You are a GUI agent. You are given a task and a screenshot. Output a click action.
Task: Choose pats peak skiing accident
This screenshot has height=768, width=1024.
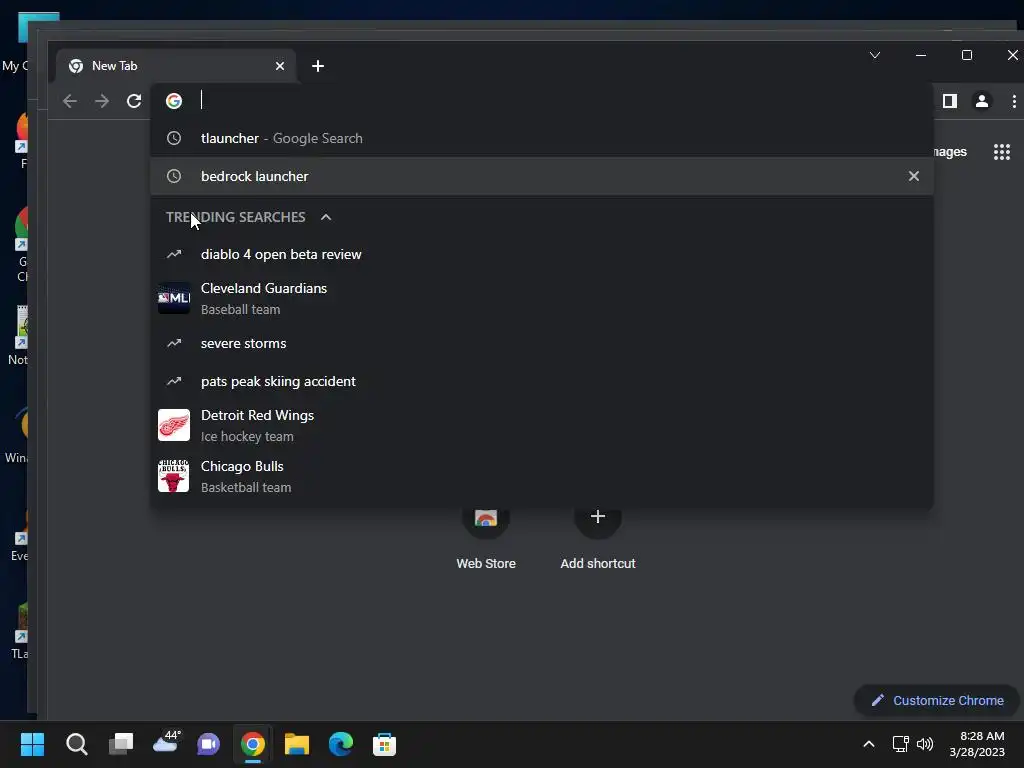point(541,381)
